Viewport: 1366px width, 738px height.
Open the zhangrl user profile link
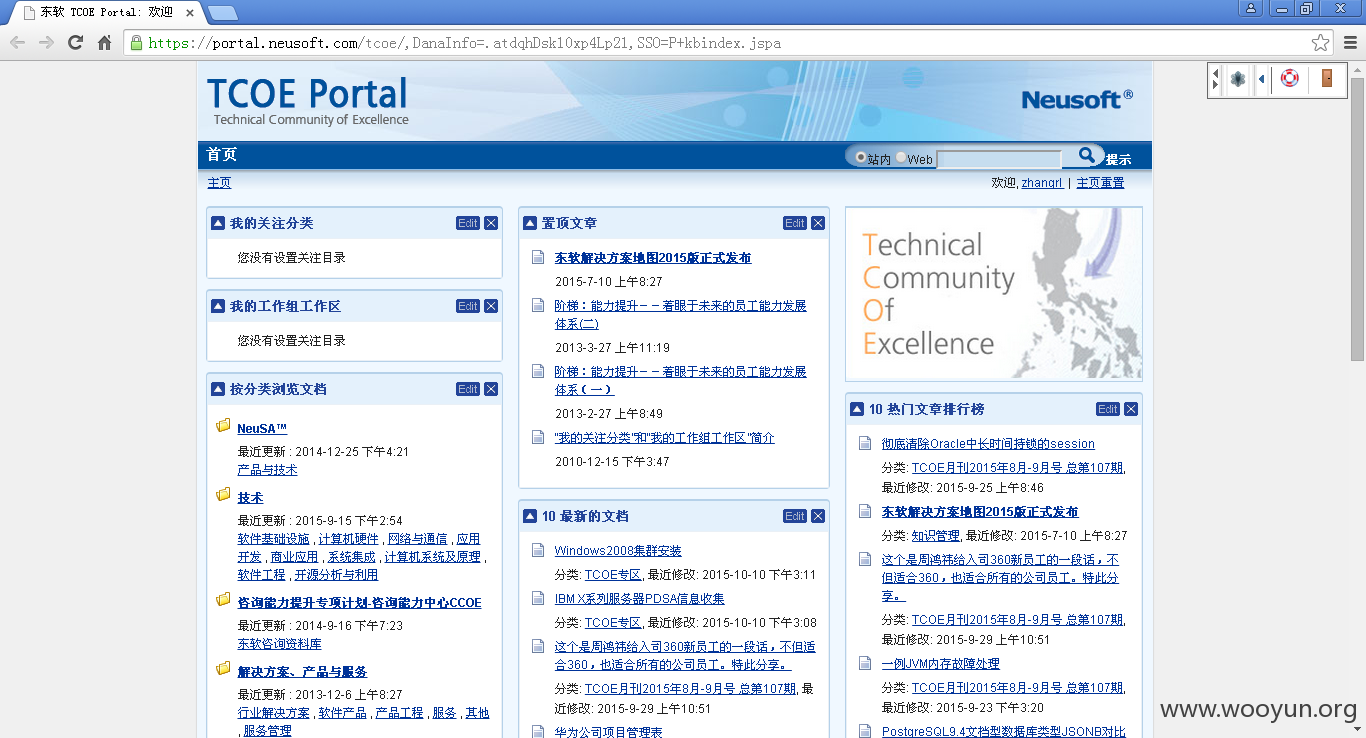1042,183
